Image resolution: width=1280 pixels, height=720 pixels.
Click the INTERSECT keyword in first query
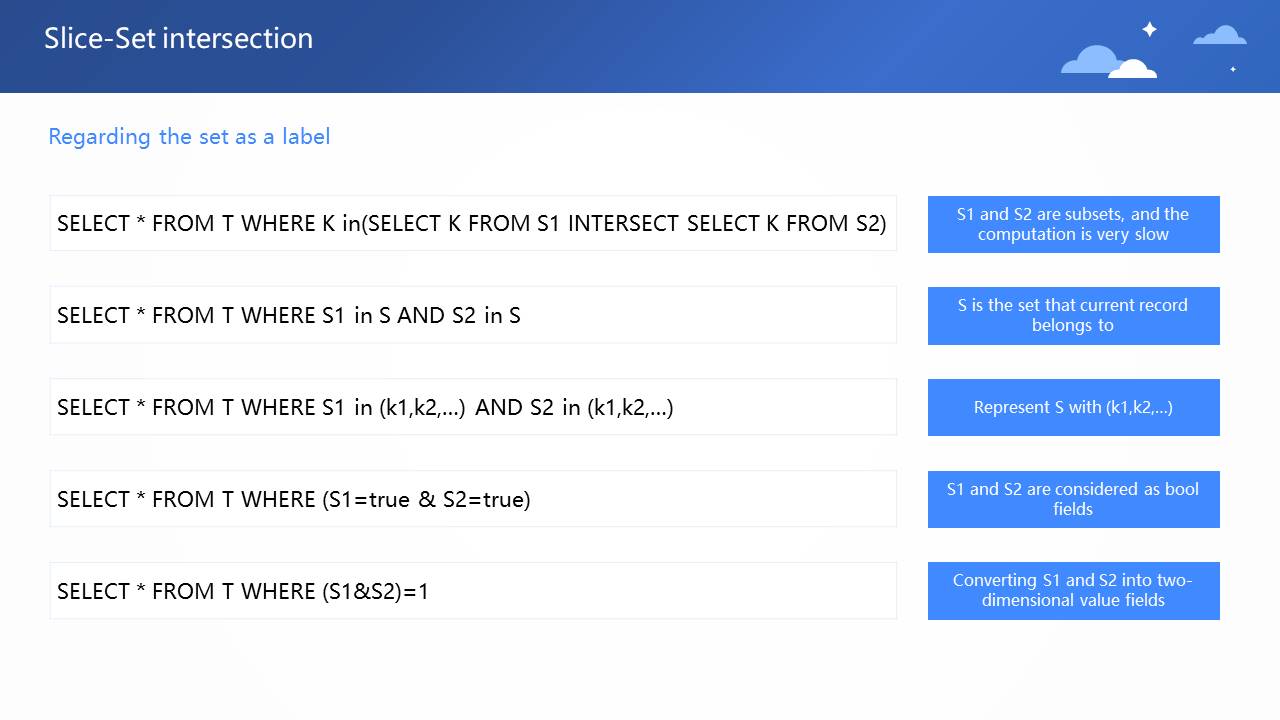pyautogui.click(x=623, y=223)
